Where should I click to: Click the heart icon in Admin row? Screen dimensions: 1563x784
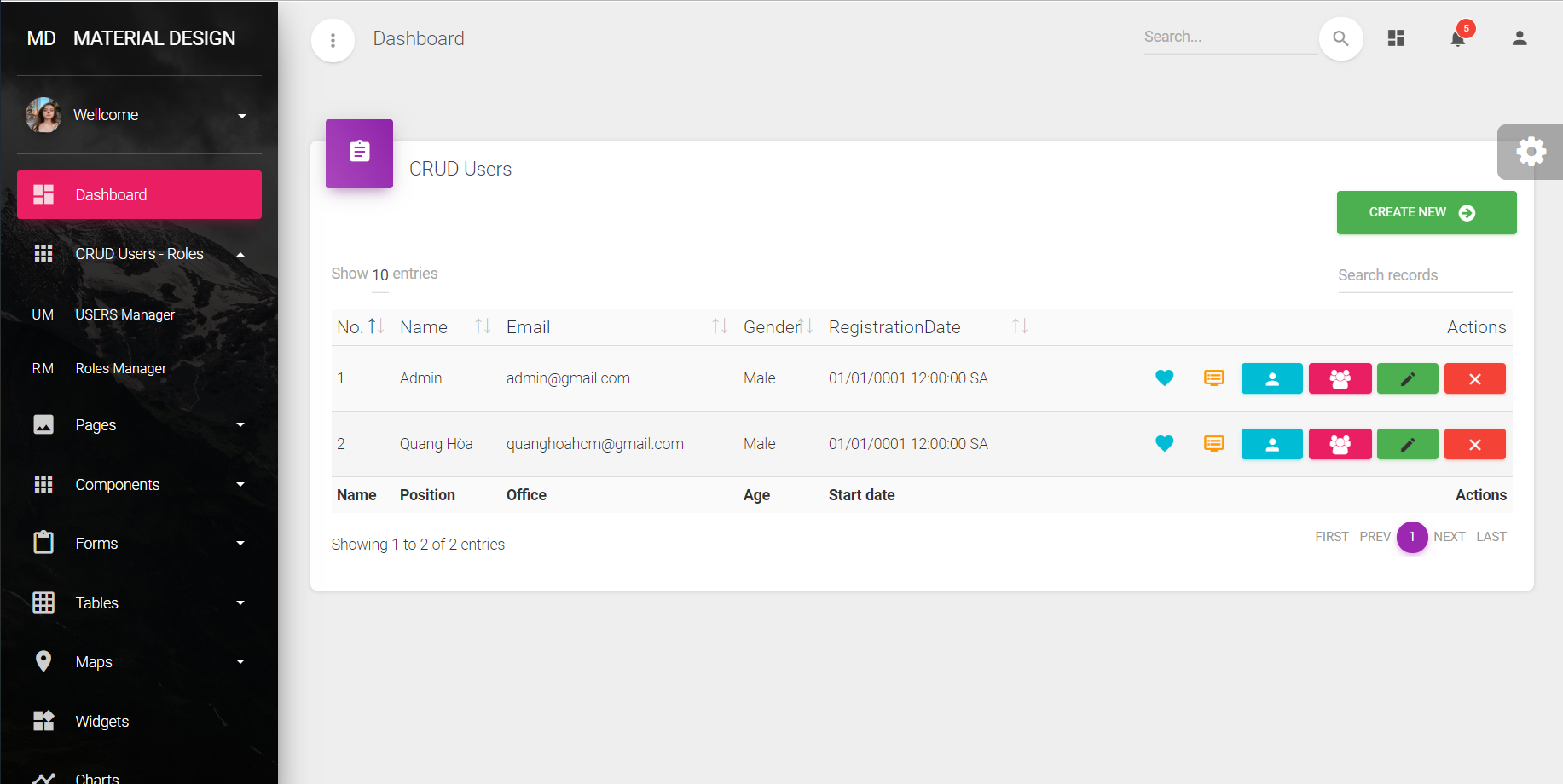[1164, 378]
